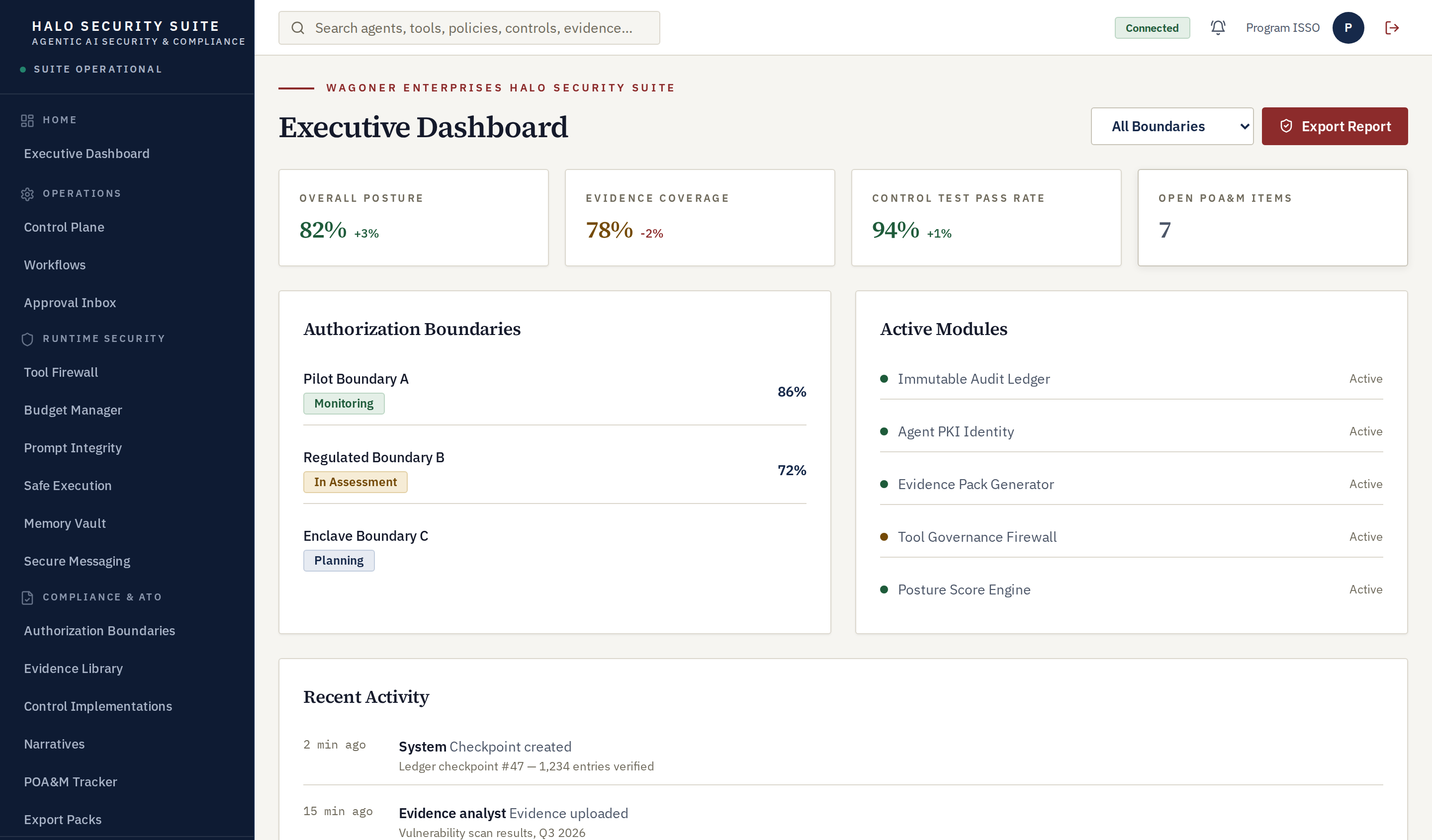Click the In Assessment badge
Image resolution: width=1432 pixels, height=840 pixels.
pos(355,482)
